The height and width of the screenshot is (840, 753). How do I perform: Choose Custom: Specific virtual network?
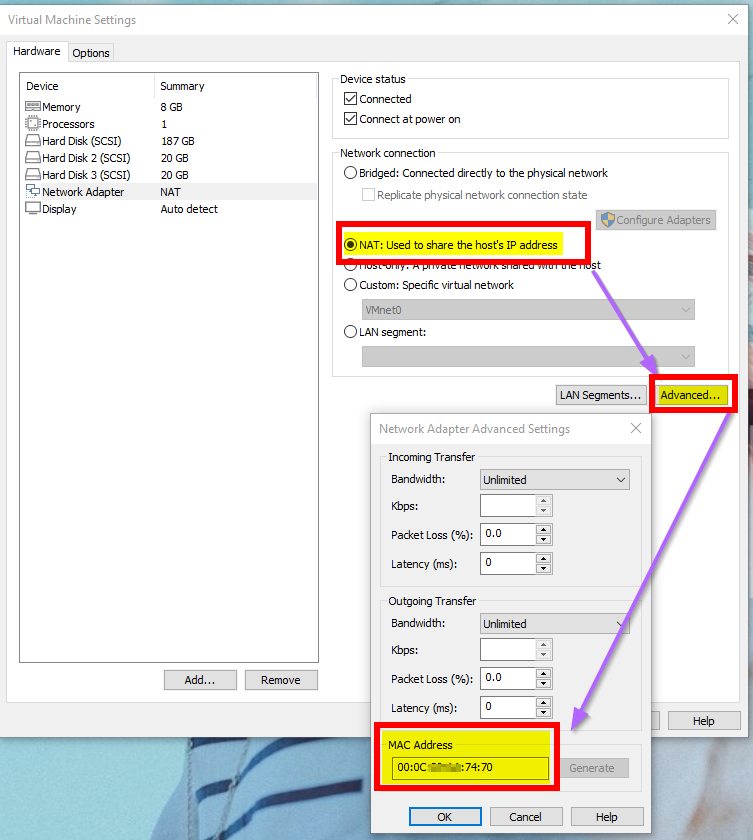tap(350, 284)
